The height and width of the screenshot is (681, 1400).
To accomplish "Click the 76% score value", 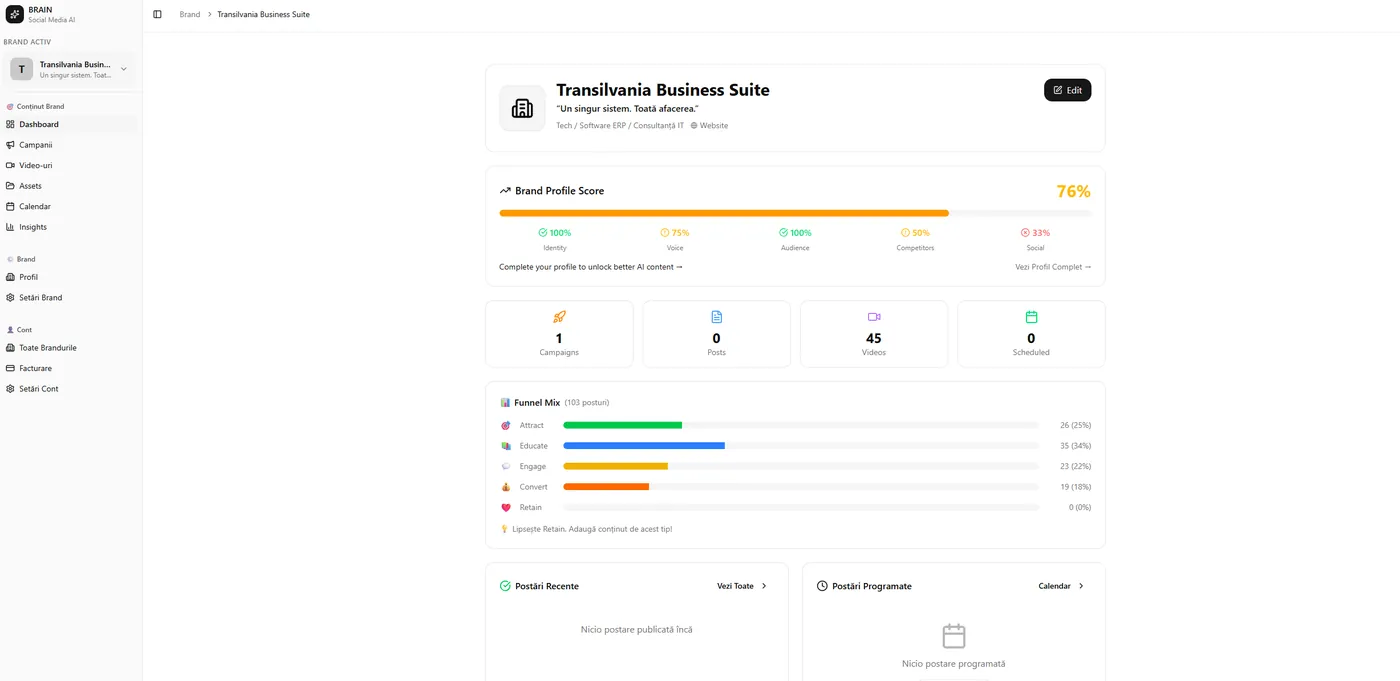I will (x=1074, y=191).
